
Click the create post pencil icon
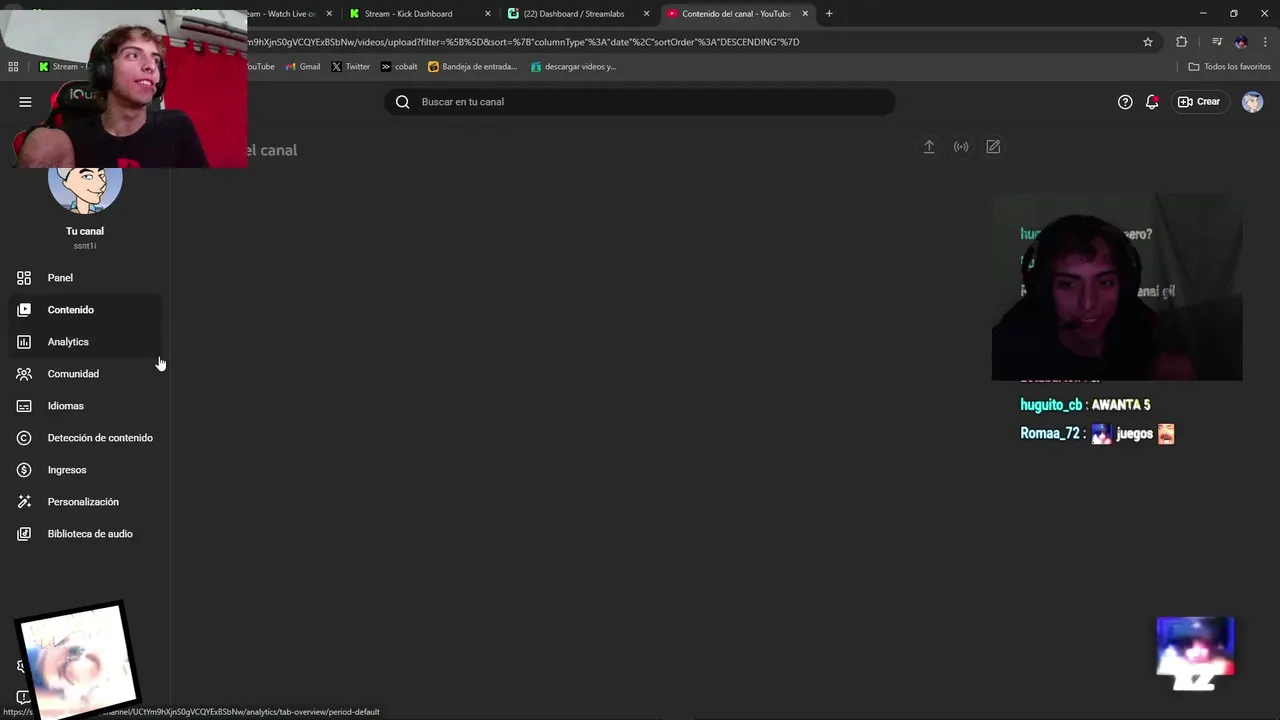tap(993, 147)
